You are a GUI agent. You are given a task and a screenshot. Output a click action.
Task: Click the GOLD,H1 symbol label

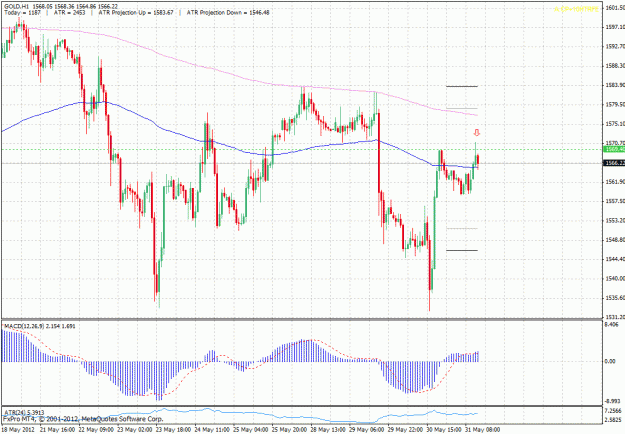(16, 7)
